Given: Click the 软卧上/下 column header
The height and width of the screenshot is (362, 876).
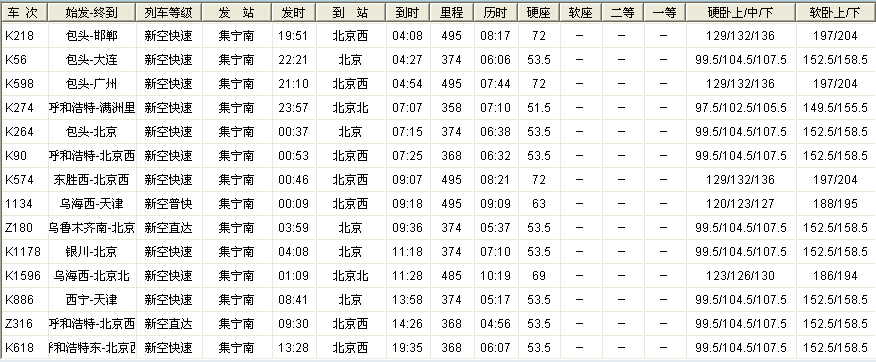Looking at the screenshot, I should click(836, 12).
